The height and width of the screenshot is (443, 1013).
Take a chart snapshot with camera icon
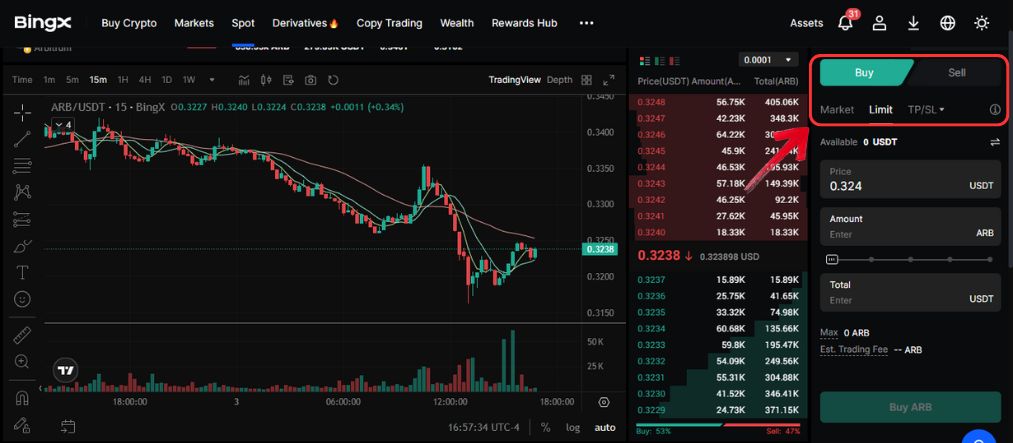tap(311, 80)
